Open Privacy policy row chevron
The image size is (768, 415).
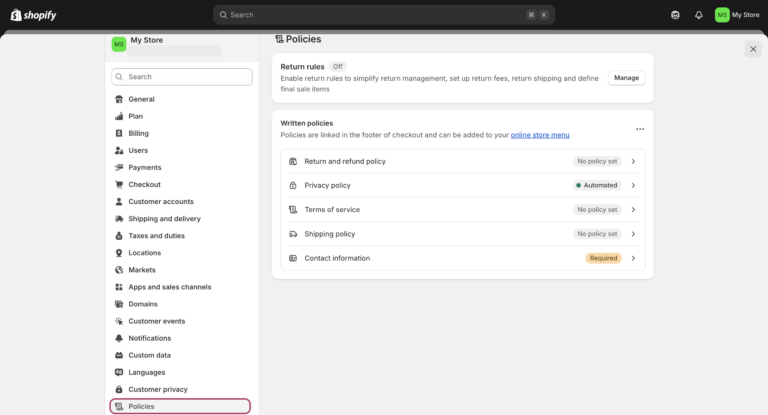(633, 185)
